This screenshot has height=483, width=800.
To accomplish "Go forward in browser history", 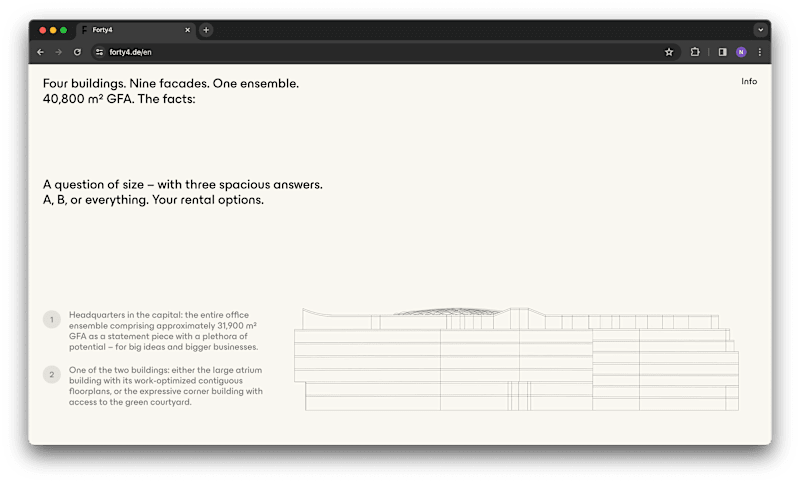I will [x=59, y=52].
